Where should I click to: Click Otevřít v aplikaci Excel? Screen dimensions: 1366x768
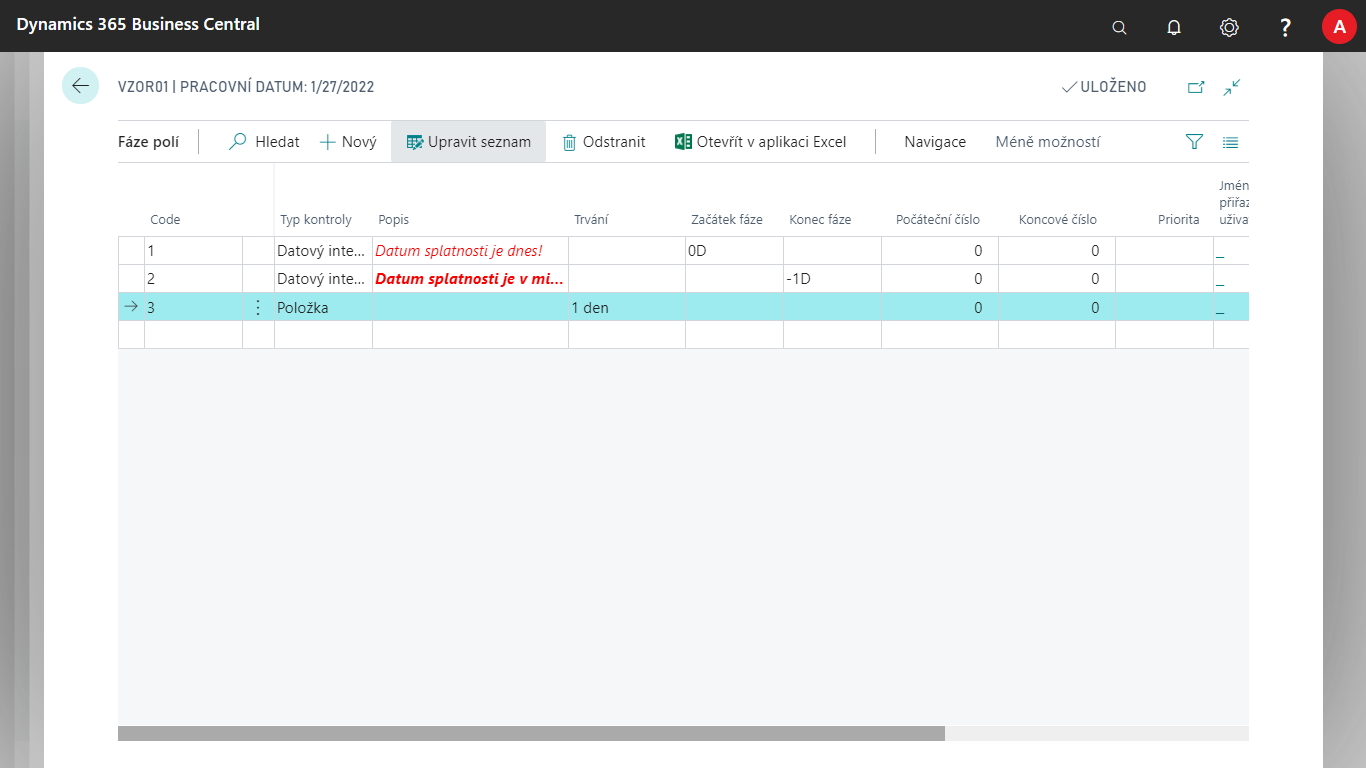[x=760, y=142]
